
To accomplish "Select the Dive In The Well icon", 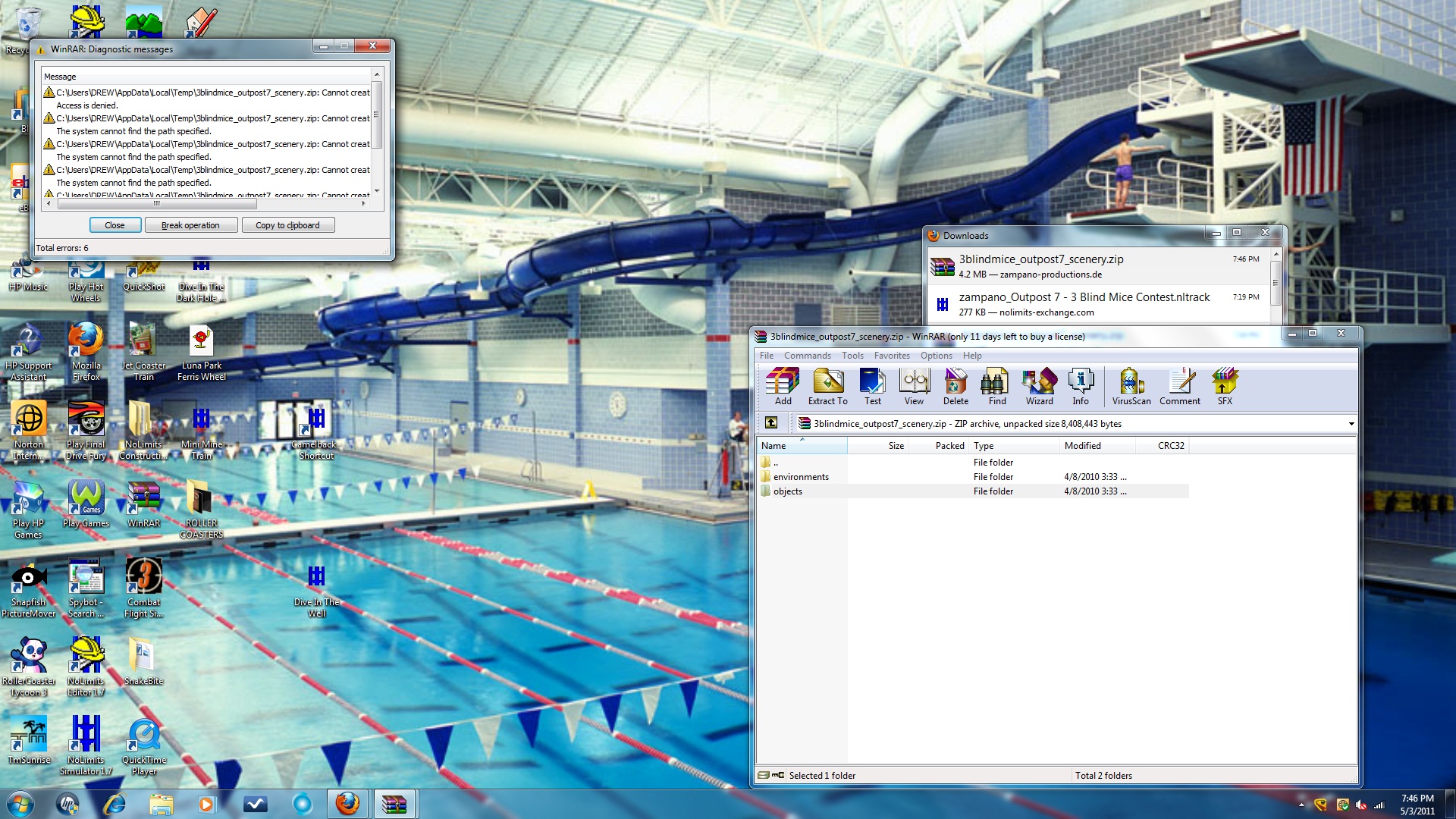I will pos(316,591).
